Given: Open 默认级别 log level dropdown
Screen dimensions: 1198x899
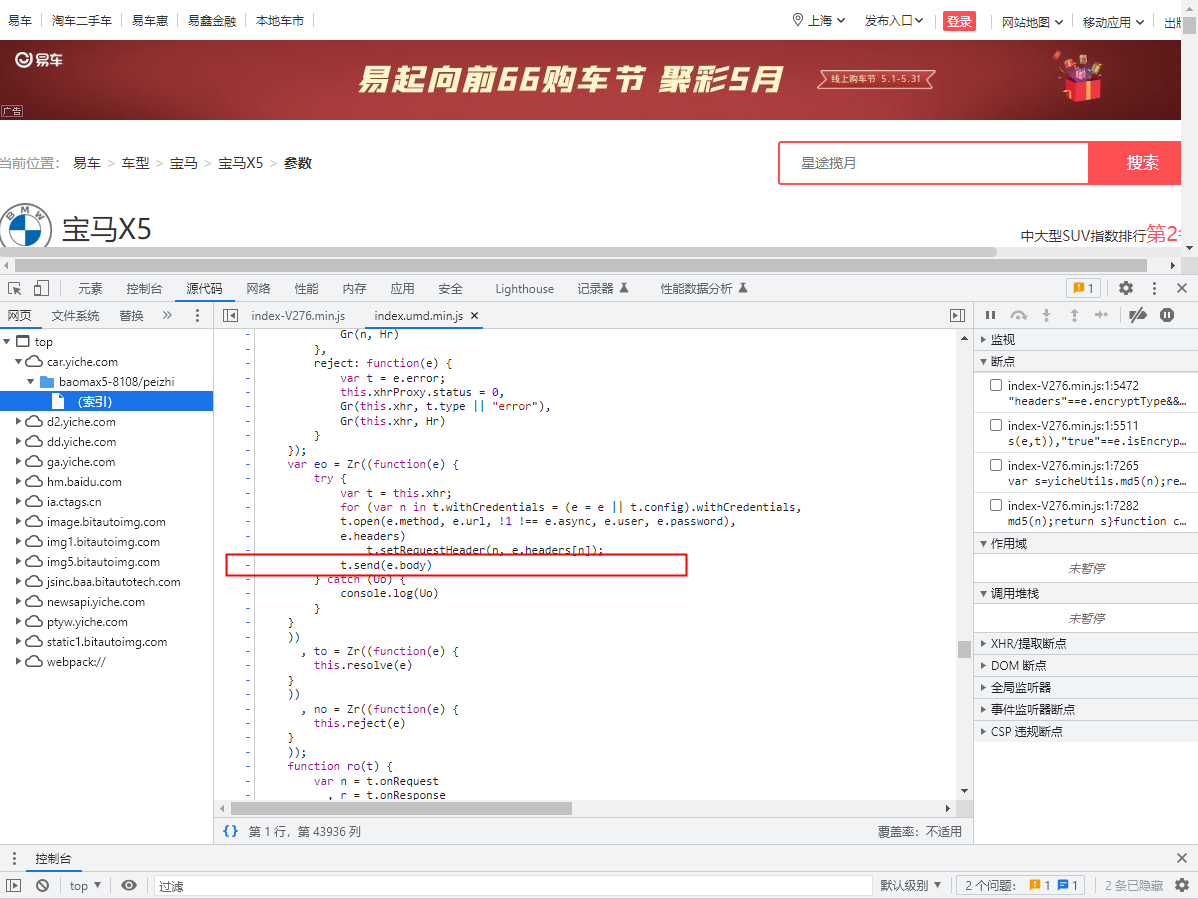Looking at the screenshot, I should [x=911, y=885].
